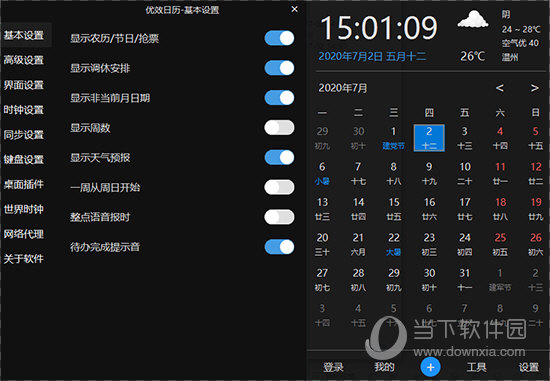The height and width of the screenshot is (381, 550).
Task: Select July 13 廿三
Action: click(x=322, y=209)
